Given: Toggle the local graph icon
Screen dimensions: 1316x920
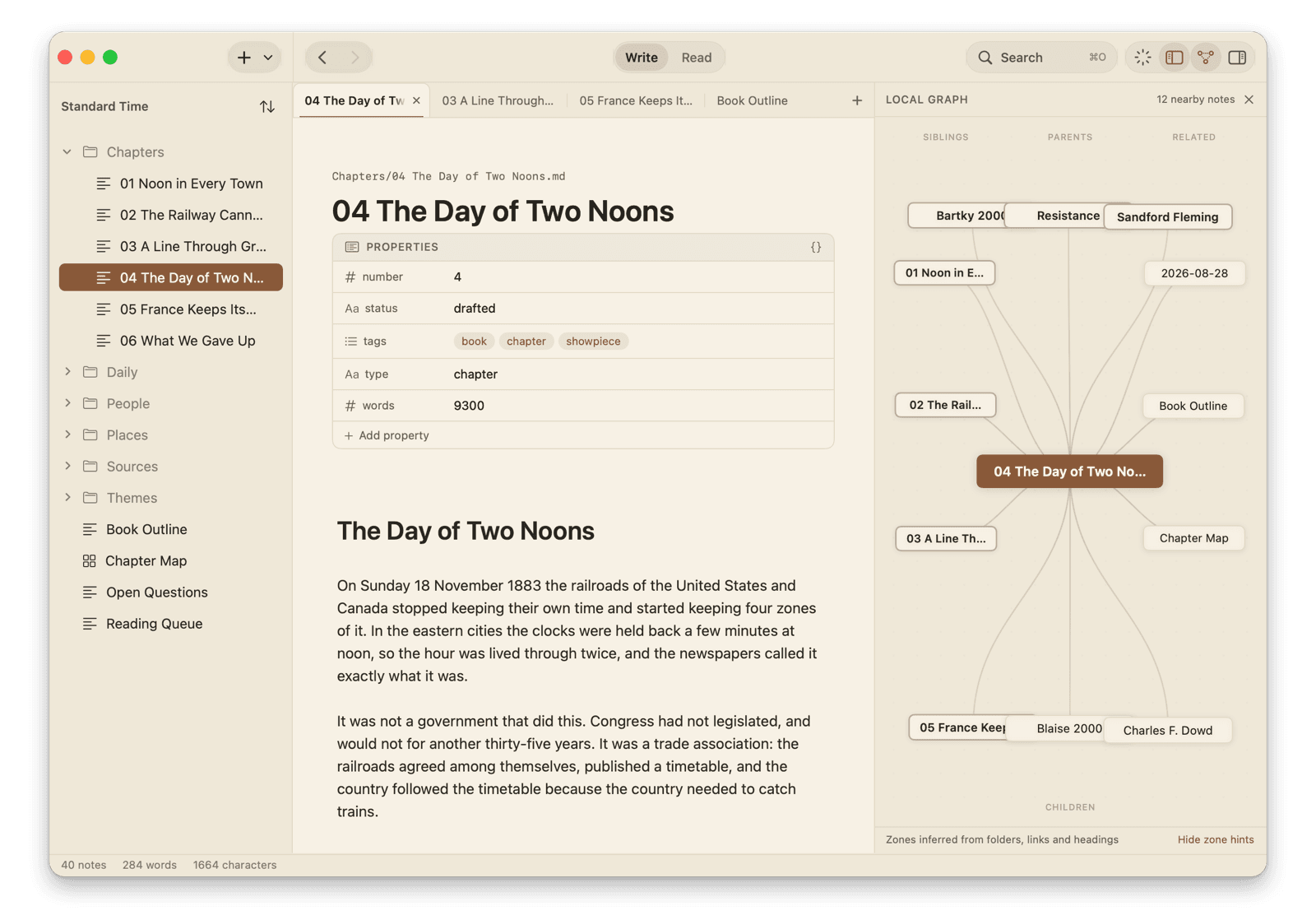Looking at the screenshot, I should point(1205,58).
